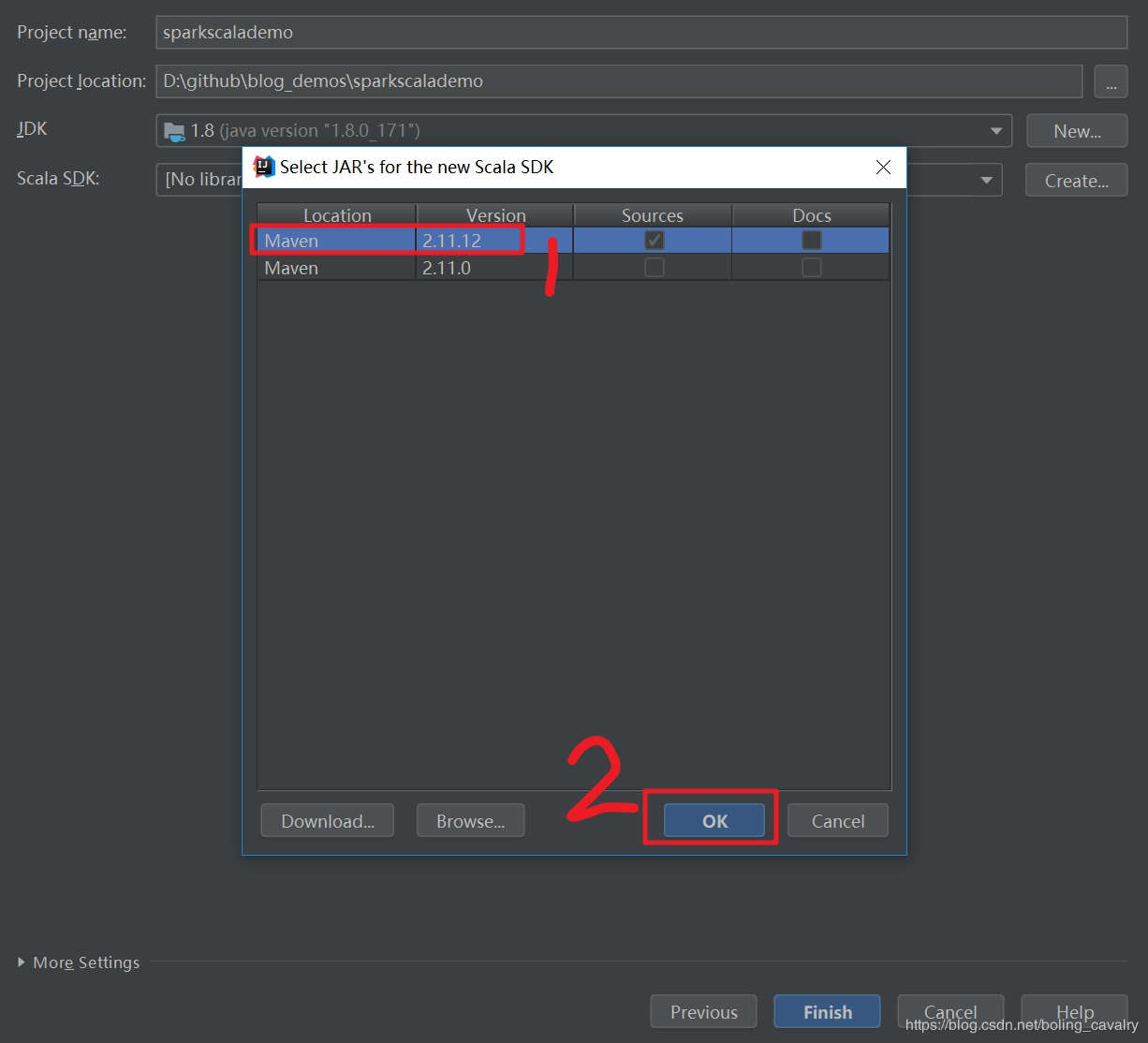Click the 2.11.12 version cell
Screen dimensions: 1148x1043
coord(494,241)
